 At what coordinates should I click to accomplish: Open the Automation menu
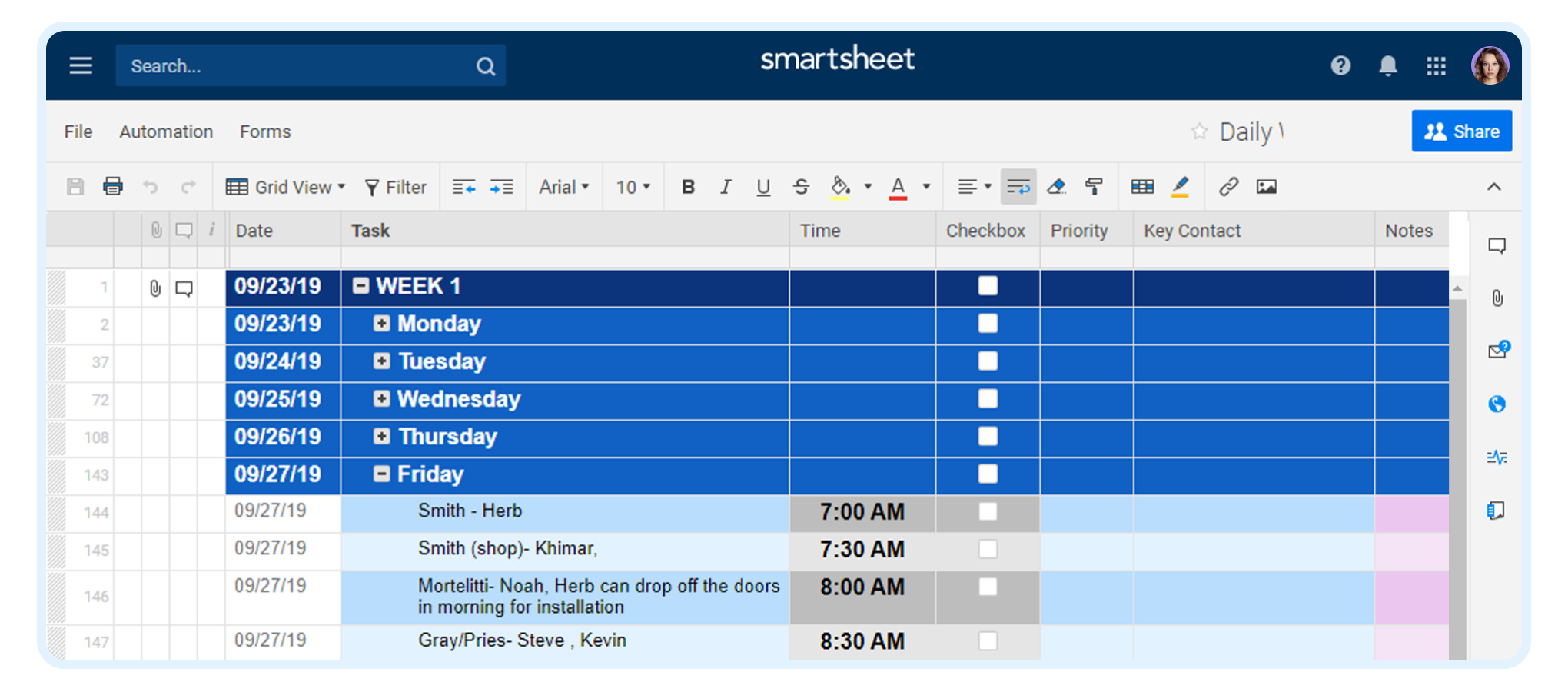point(166,131)
